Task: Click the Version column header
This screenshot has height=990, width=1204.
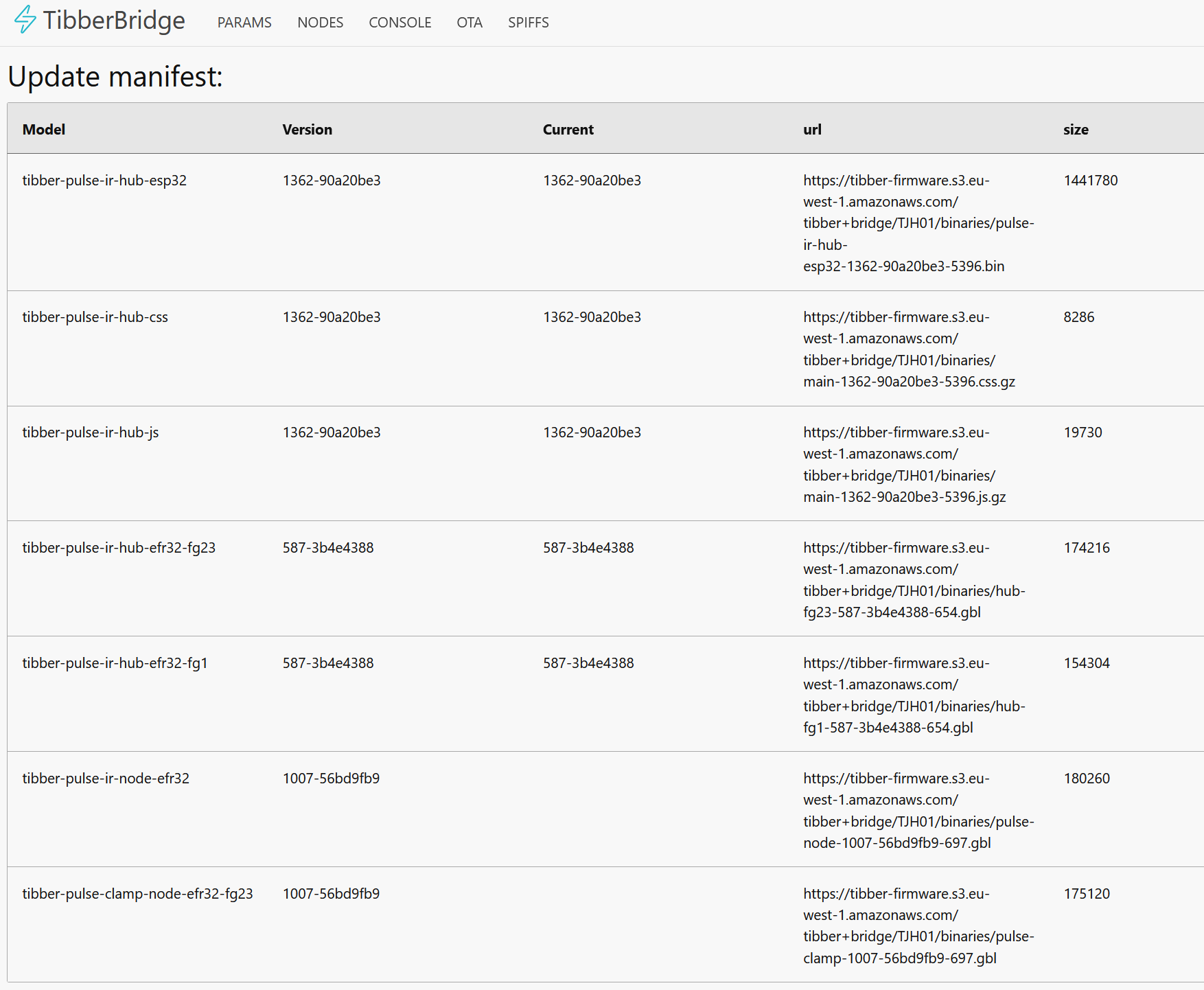Action: (307, 130)
